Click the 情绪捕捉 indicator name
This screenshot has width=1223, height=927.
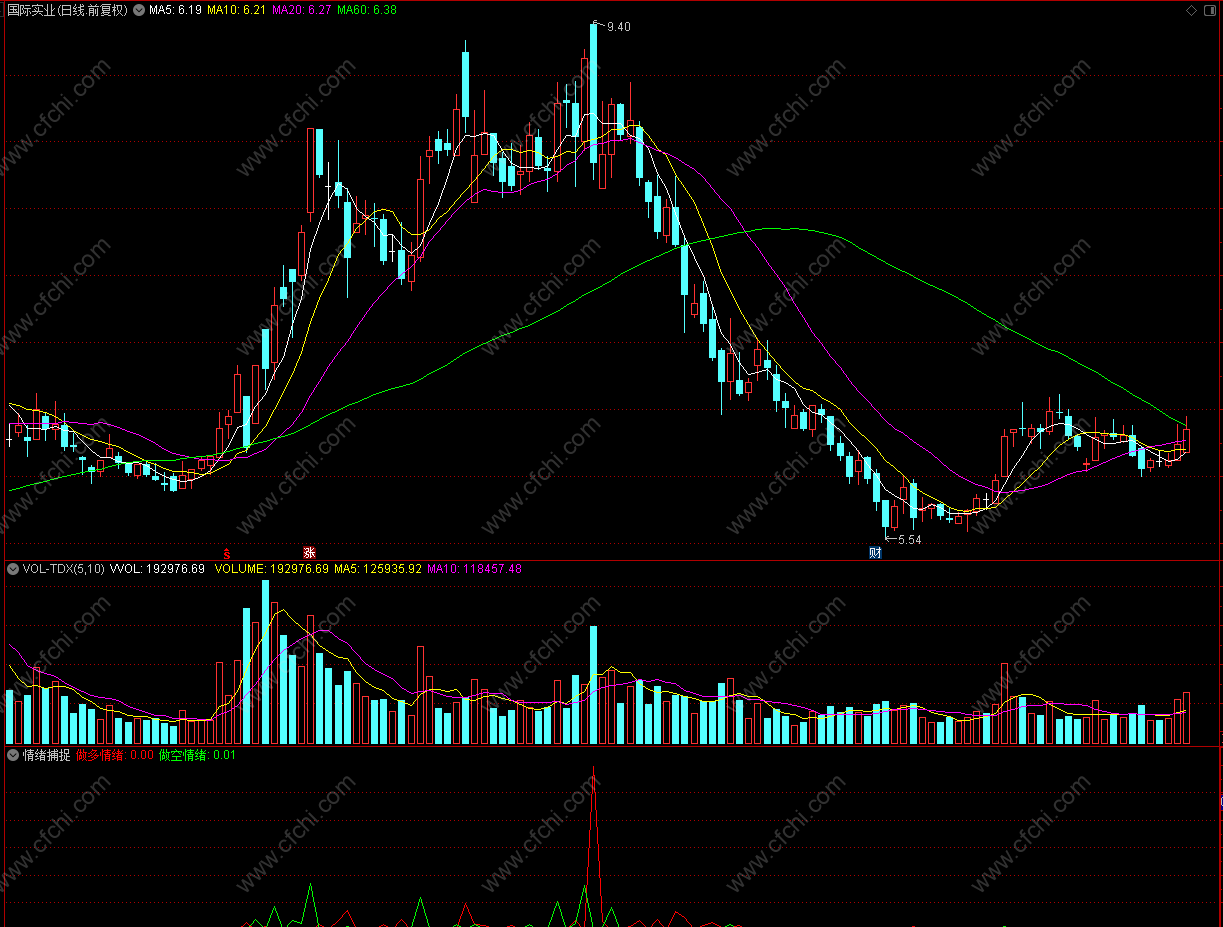pyautogui.click(x=47, y=755)
